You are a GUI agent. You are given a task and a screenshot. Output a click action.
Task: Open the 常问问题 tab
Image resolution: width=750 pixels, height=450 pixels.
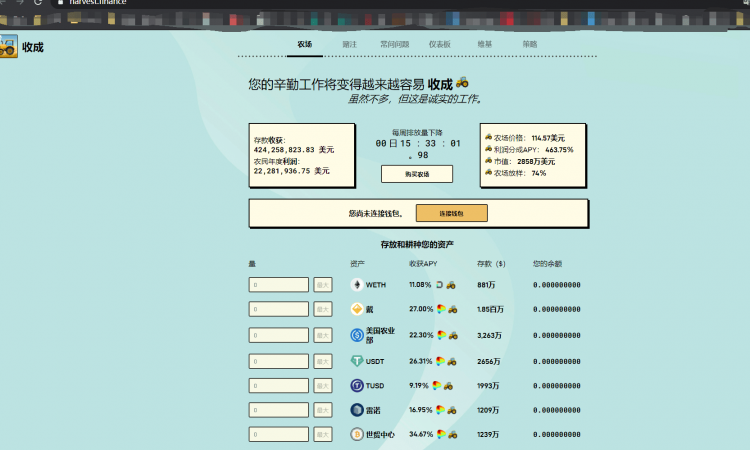coord(395,44)
